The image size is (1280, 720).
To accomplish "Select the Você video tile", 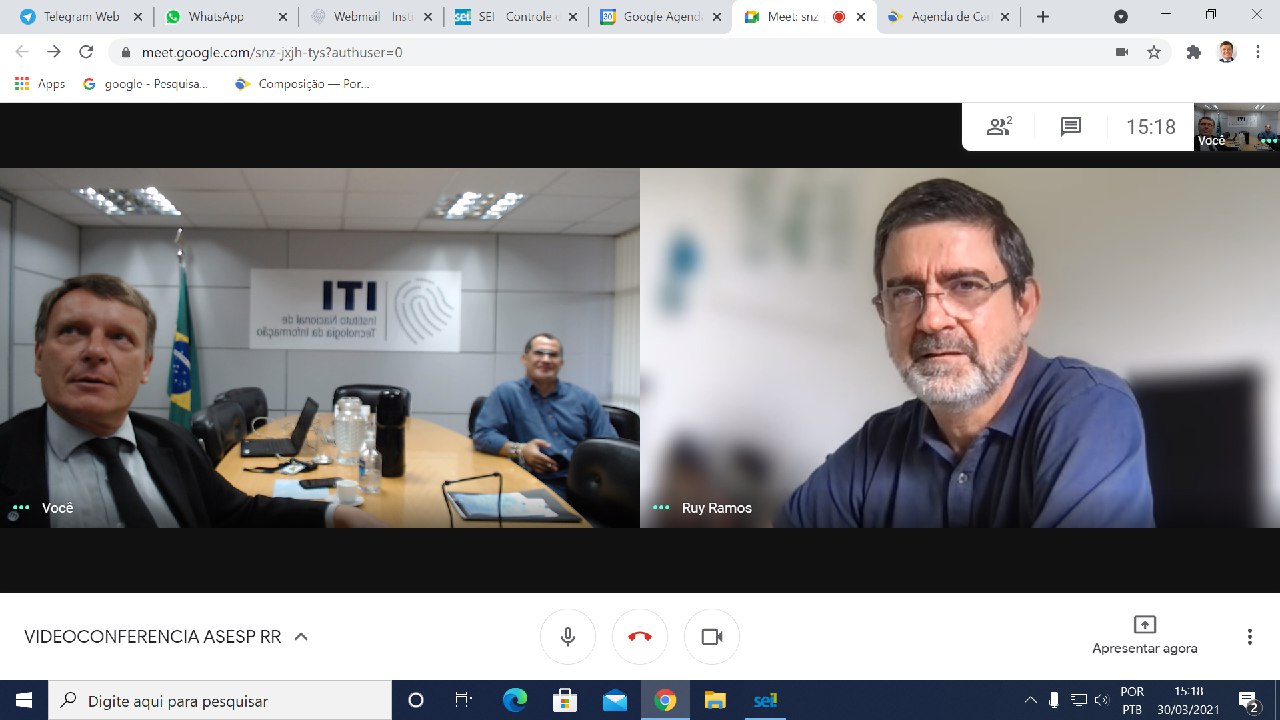I will pyautogui.click(x=320, y=348).
